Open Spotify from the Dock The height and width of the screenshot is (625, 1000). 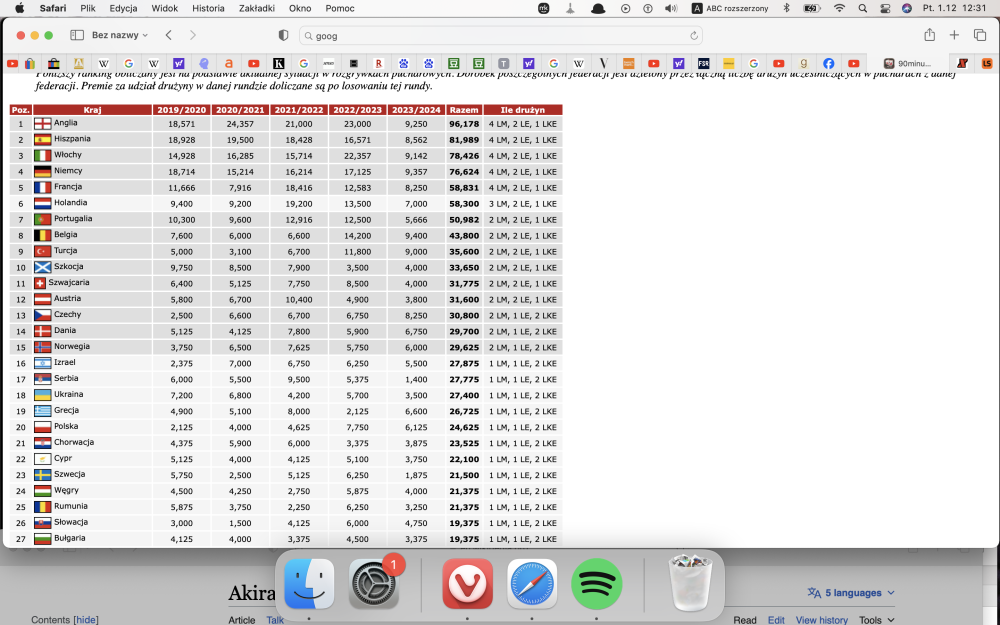click(x=597, y=584)
